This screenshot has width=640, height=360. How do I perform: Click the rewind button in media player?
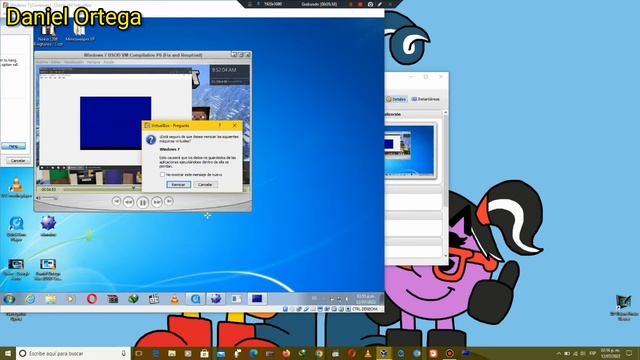(x=129, y=202)
